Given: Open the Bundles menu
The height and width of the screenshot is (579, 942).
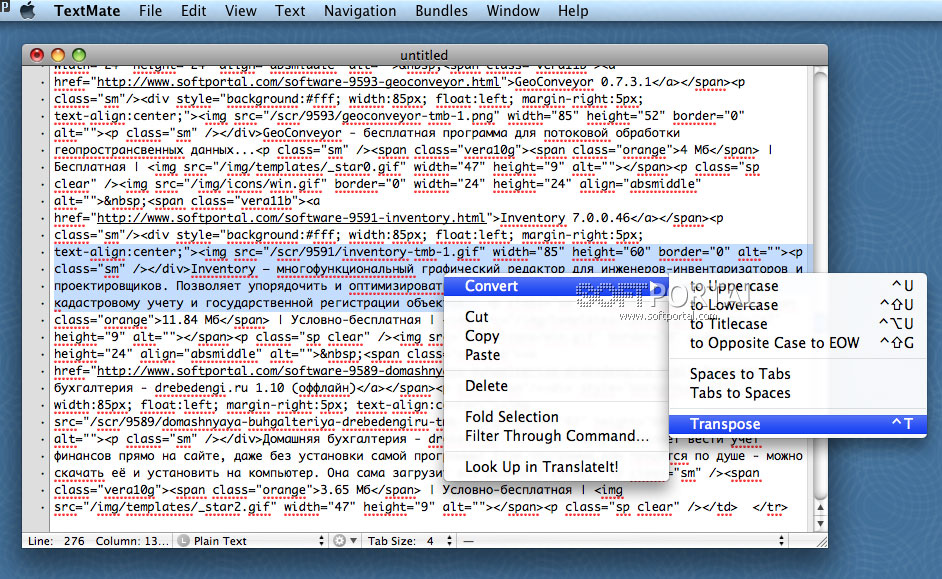Looking at the screenshot, I should tap(441, 11).
